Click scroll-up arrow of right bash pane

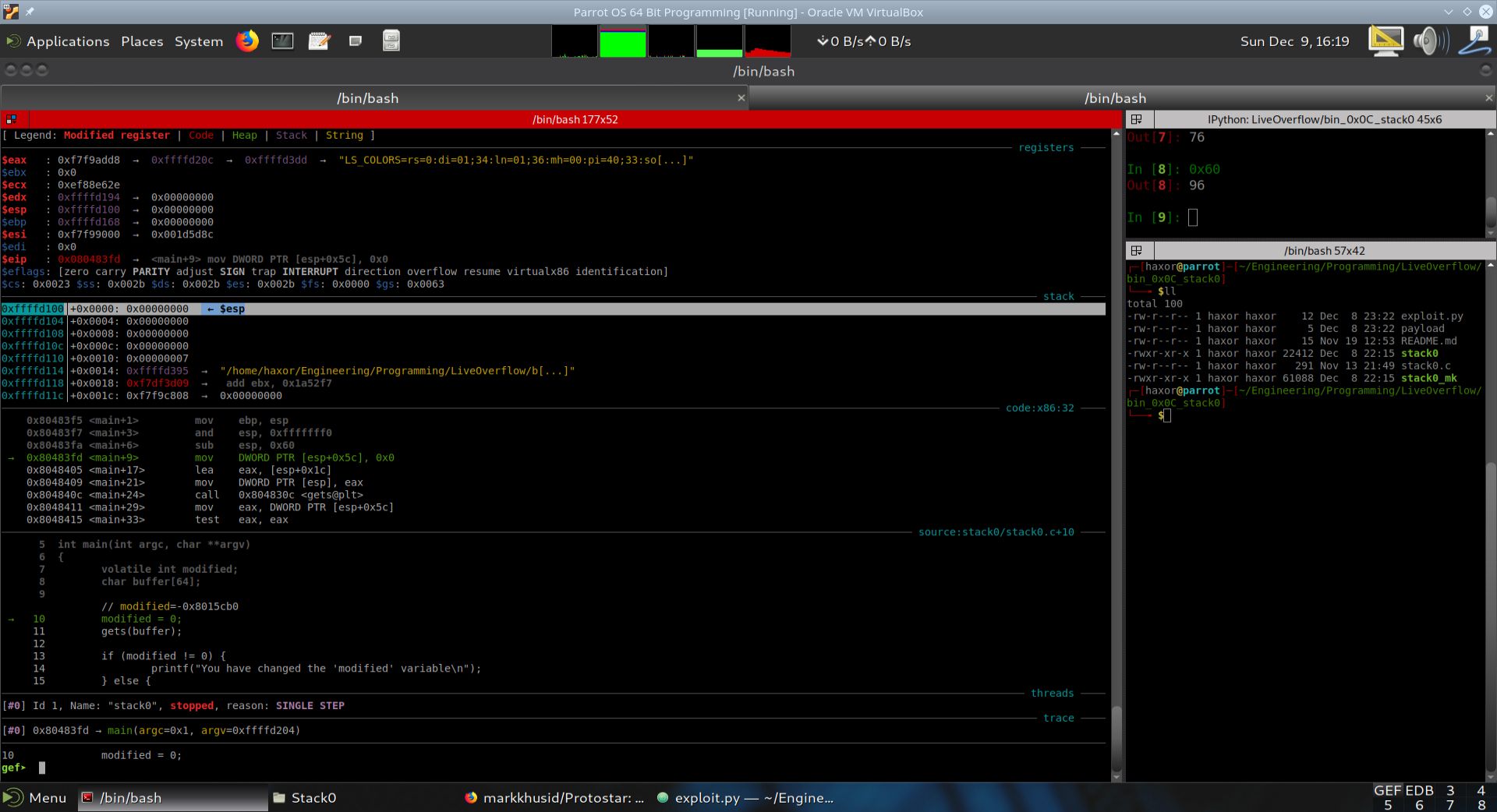[1490, 266]
